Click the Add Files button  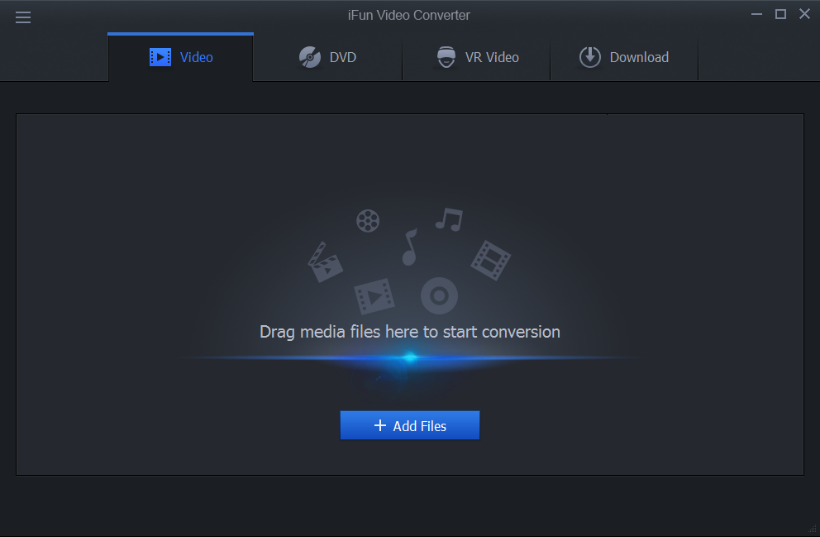409,425
